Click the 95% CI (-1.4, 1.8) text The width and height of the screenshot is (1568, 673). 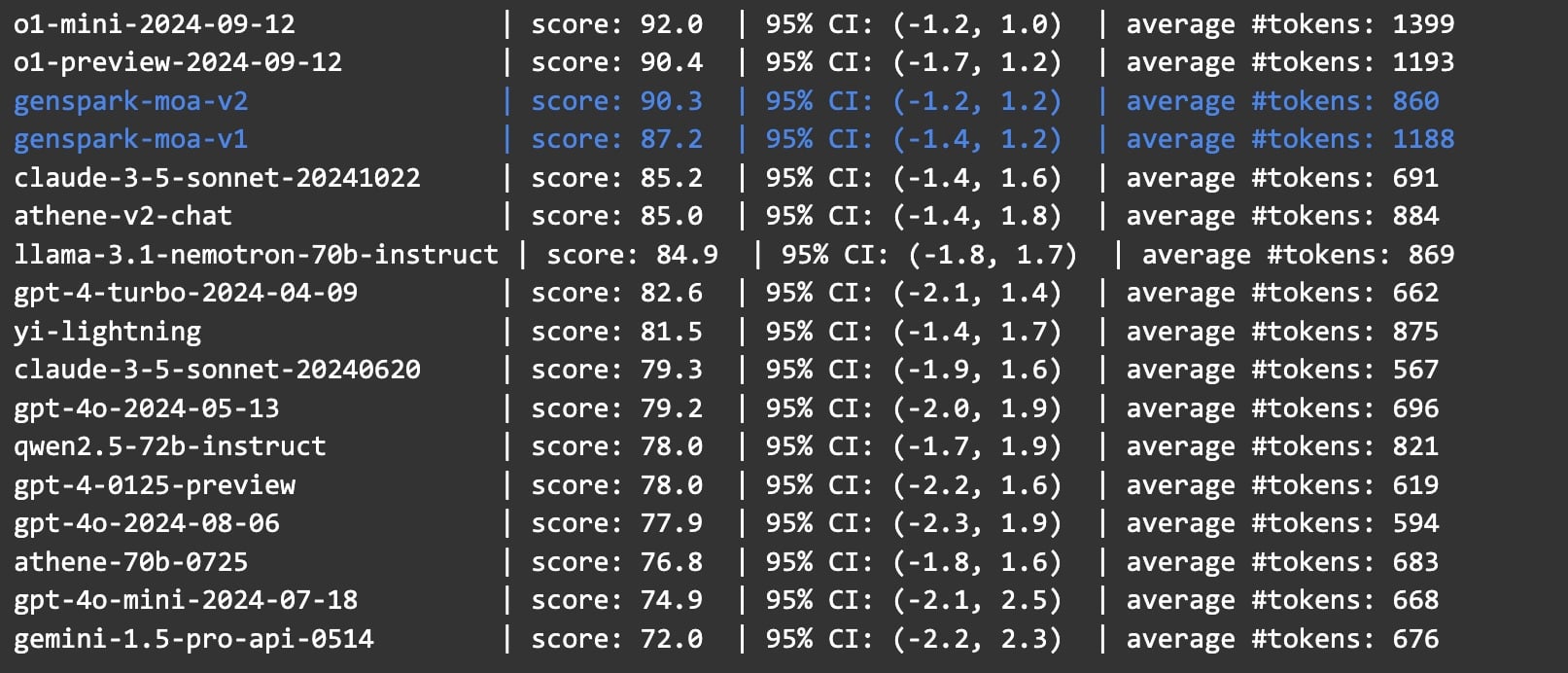click(x=914, y=216)
